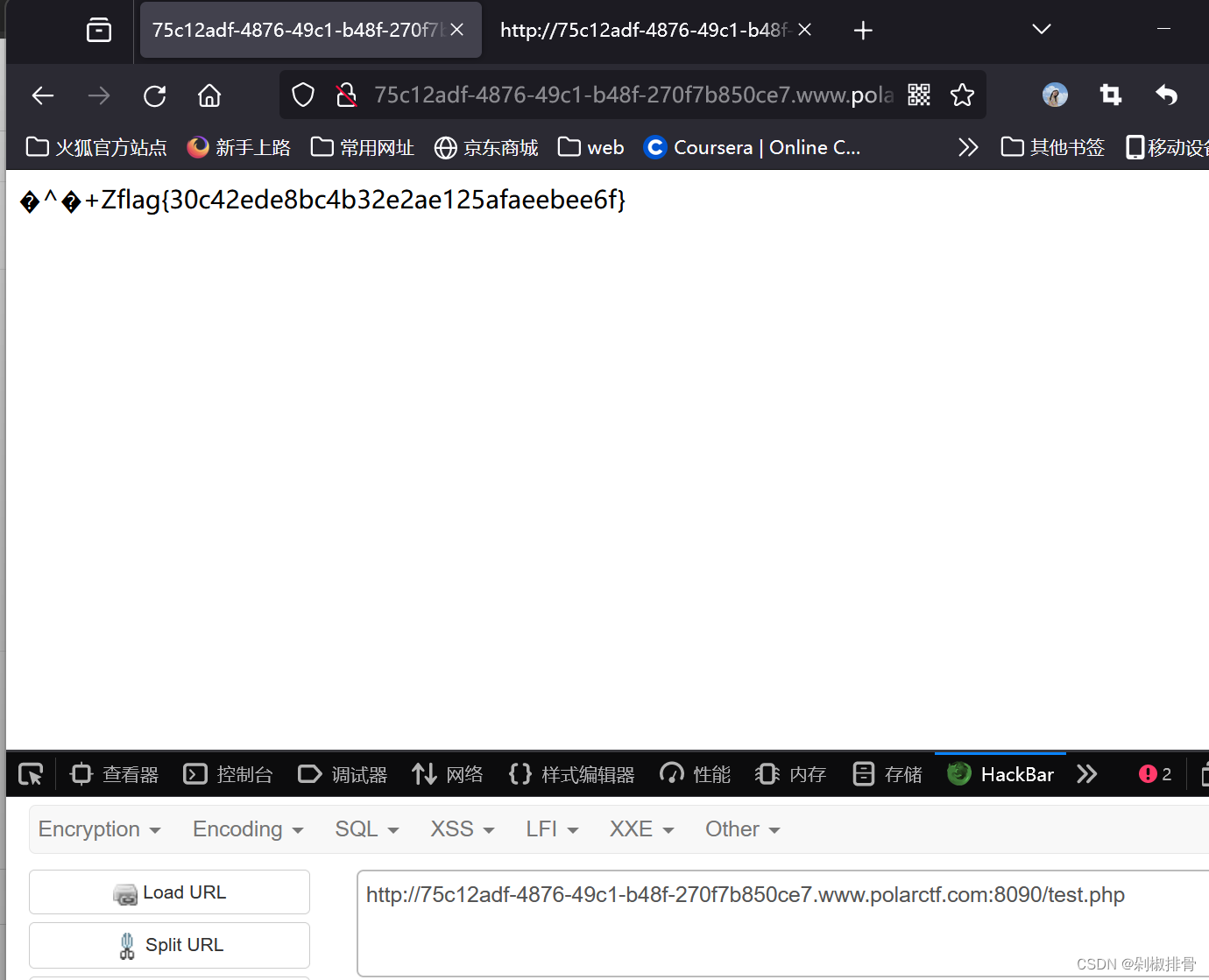Image resolution: width=1209 pixels, height=980 pixels.
Task: Toggle the element picker in devtools
Action: pyautogui.click(x=30, y=774)
